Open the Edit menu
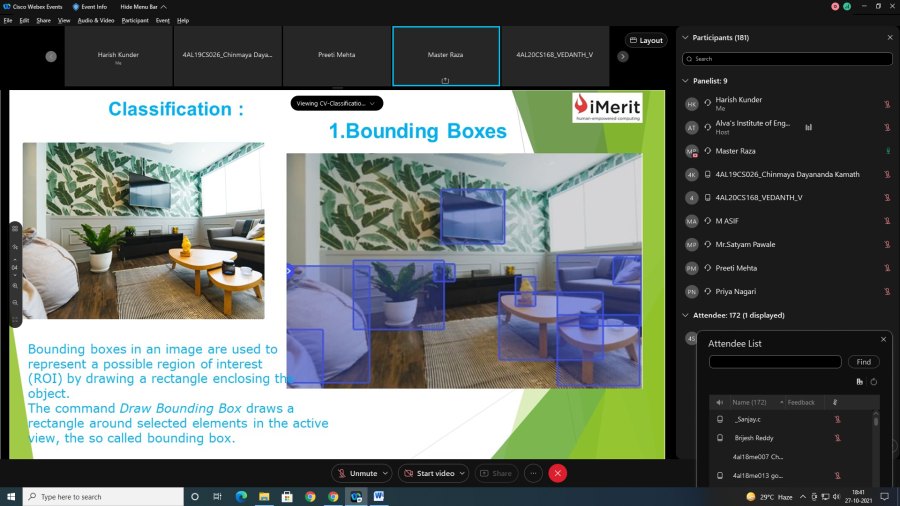 point(24,21)
